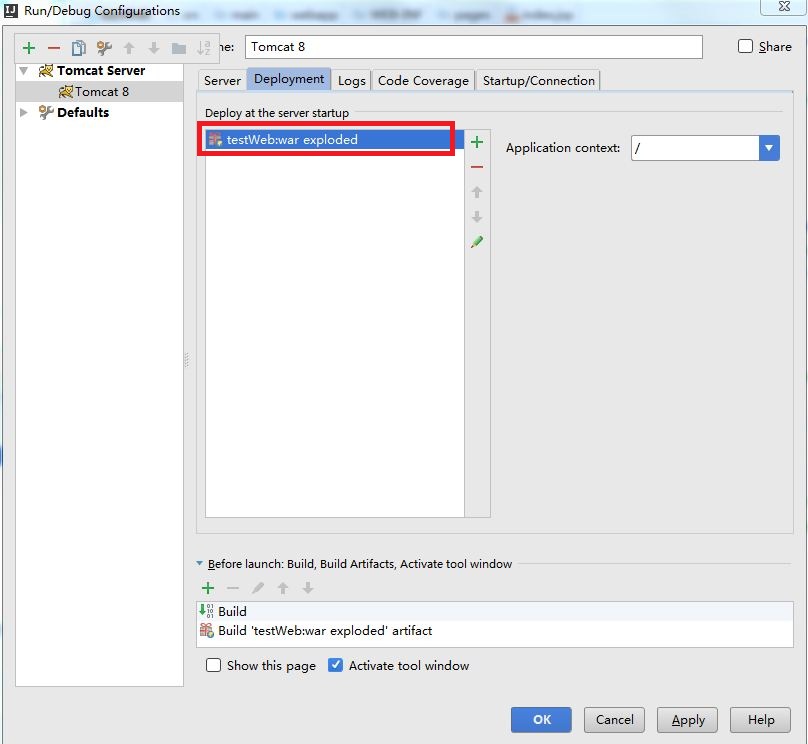Move deployment artifact up

pos(477,192)
